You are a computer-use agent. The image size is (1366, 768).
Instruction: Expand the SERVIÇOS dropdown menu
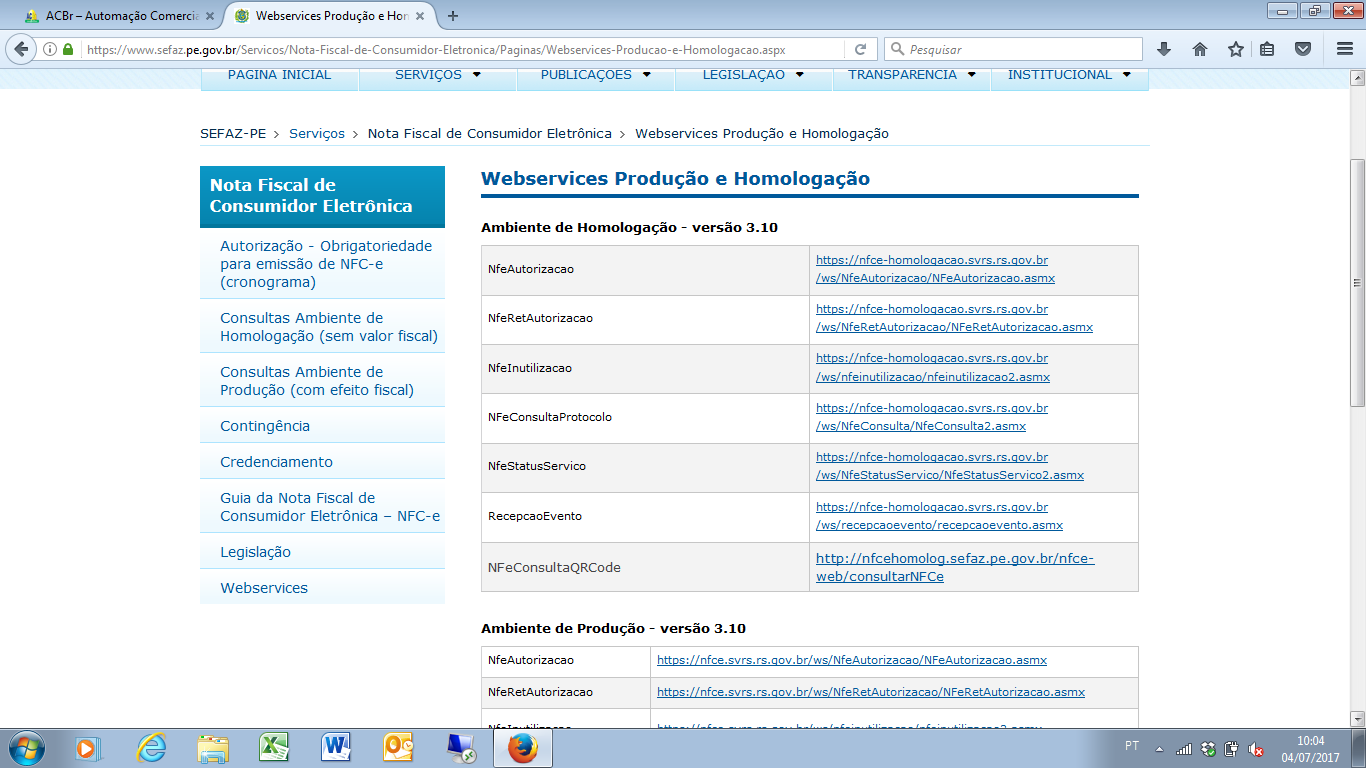[438, 75]
